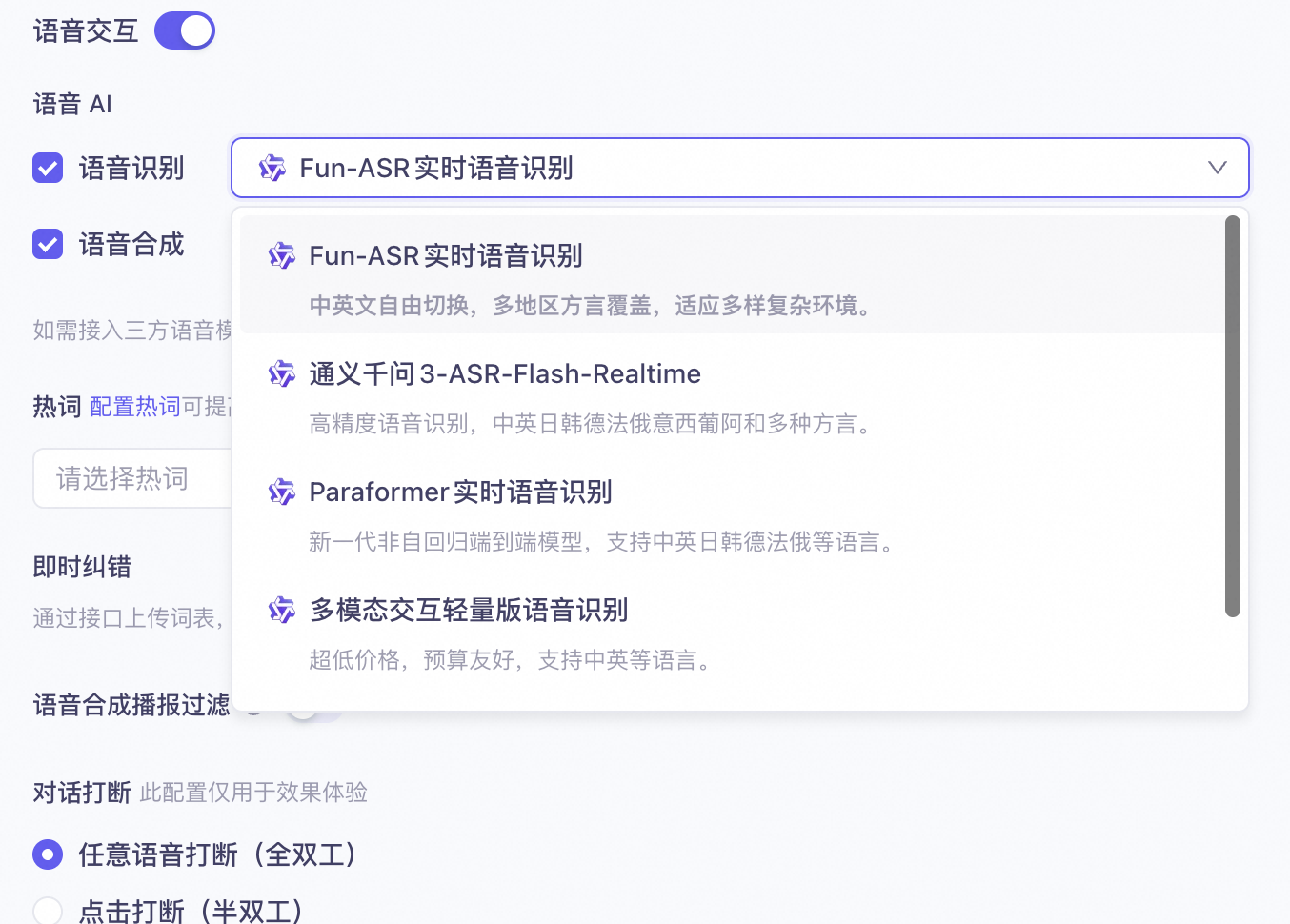Select 任意语音打断（全双工）radio button

pyautogui.click(x=48, y=854)
